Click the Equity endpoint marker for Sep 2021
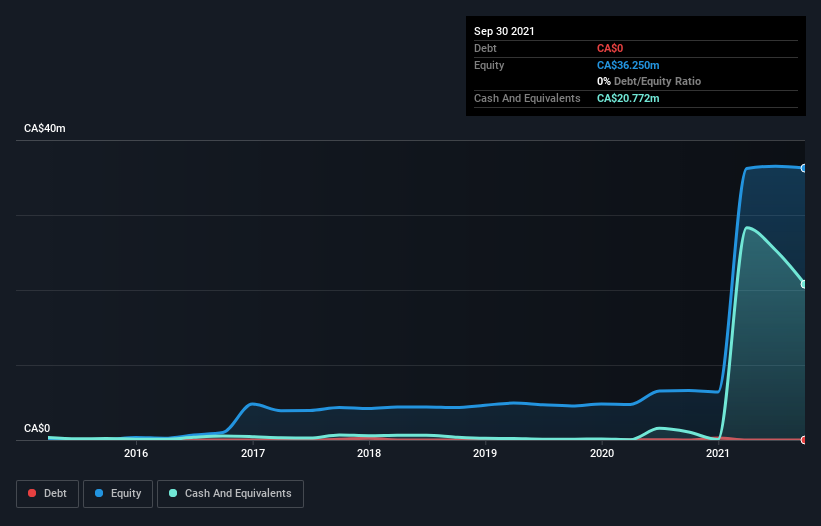The image size is (821, 526). 804,168
